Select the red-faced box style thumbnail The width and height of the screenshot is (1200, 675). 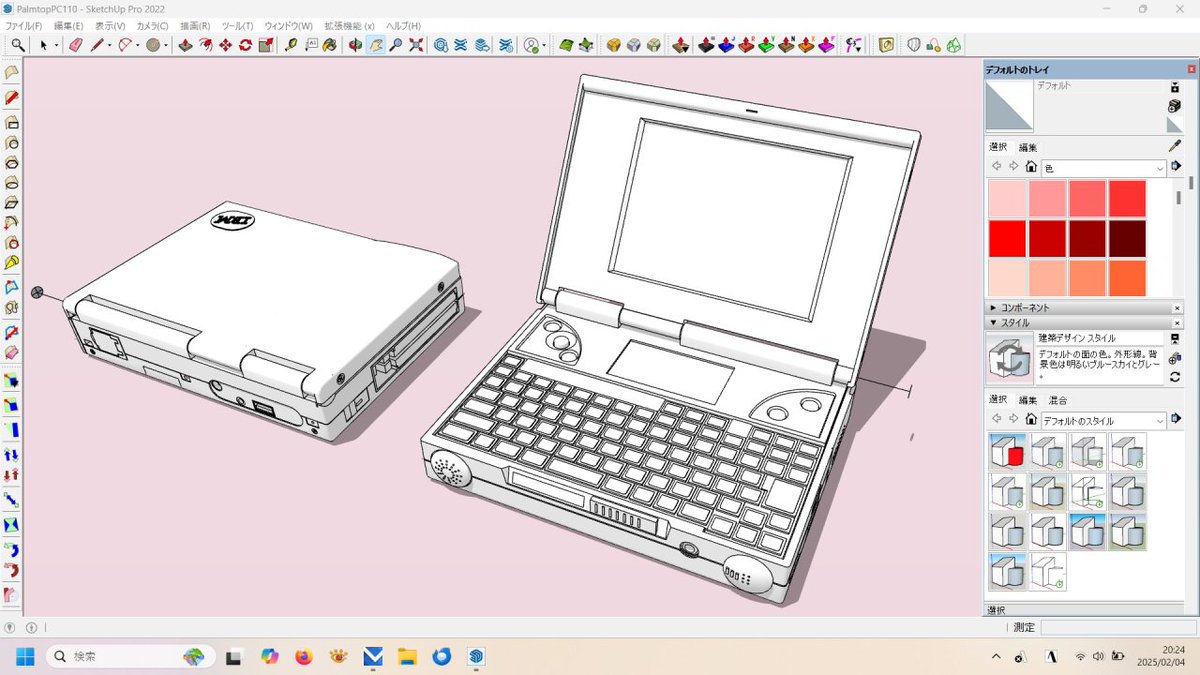(1007, 452)
